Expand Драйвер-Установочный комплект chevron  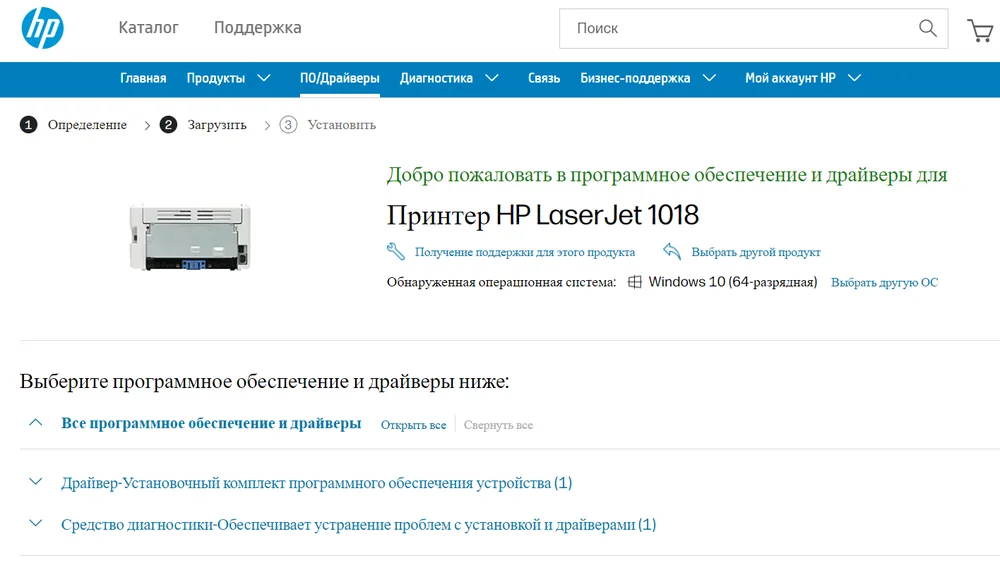(x=36, y=481)
